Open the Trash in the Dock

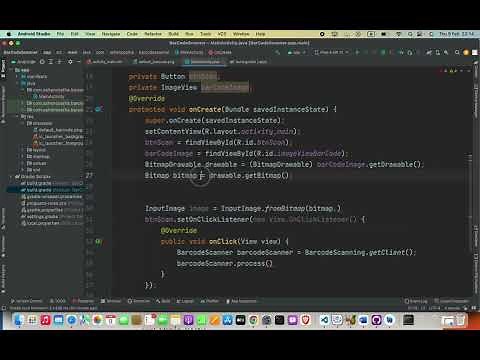[461, 320]
